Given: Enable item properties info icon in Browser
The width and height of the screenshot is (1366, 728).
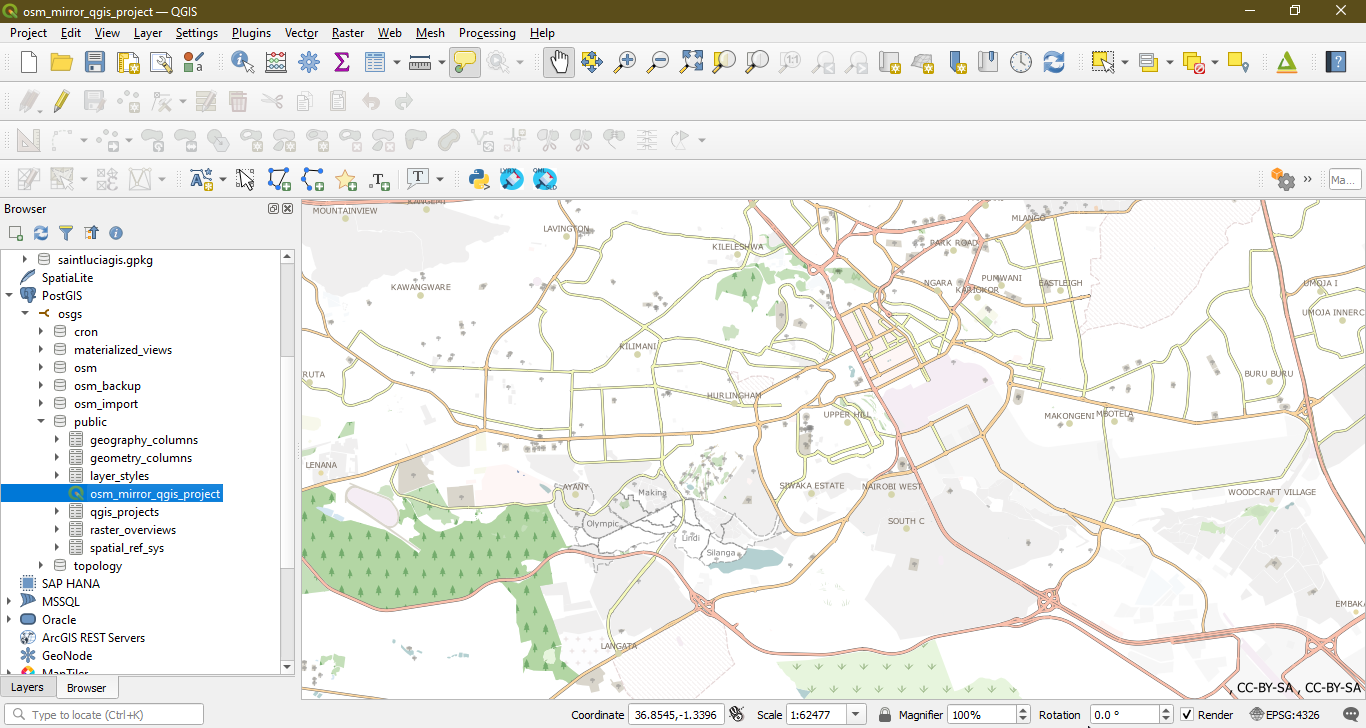Looking at the screenshot, I should (116, 233).
